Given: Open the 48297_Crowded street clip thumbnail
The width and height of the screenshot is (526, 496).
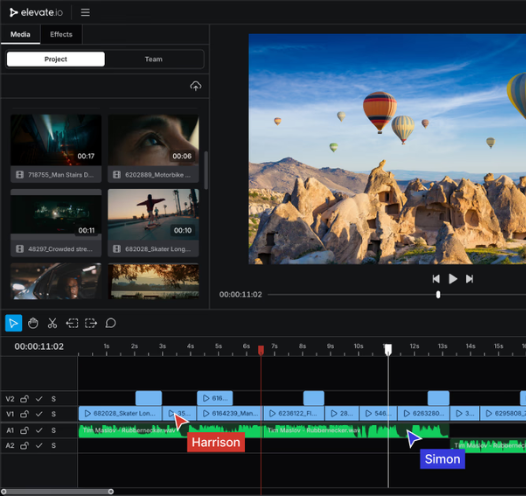Looking at the screenshot, I should [56, 215].
